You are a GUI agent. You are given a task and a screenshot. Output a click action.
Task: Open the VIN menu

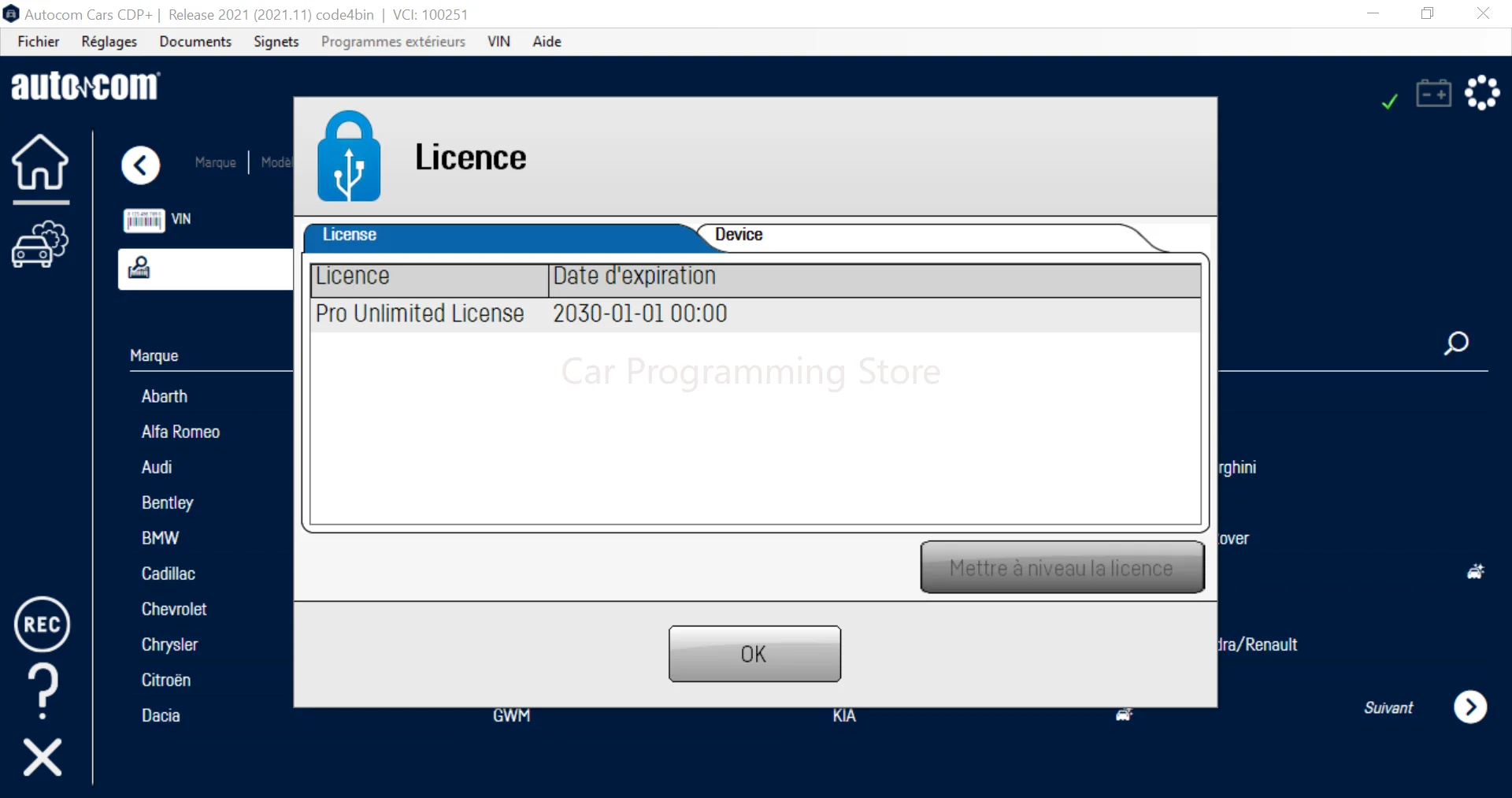[x=498, y=42]
